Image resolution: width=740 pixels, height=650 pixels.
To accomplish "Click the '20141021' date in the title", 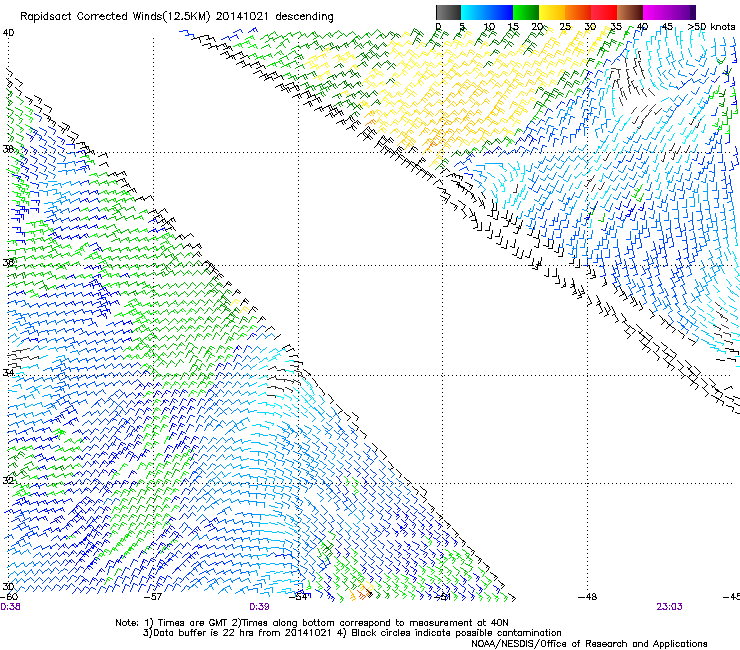I will pos(242,17).
